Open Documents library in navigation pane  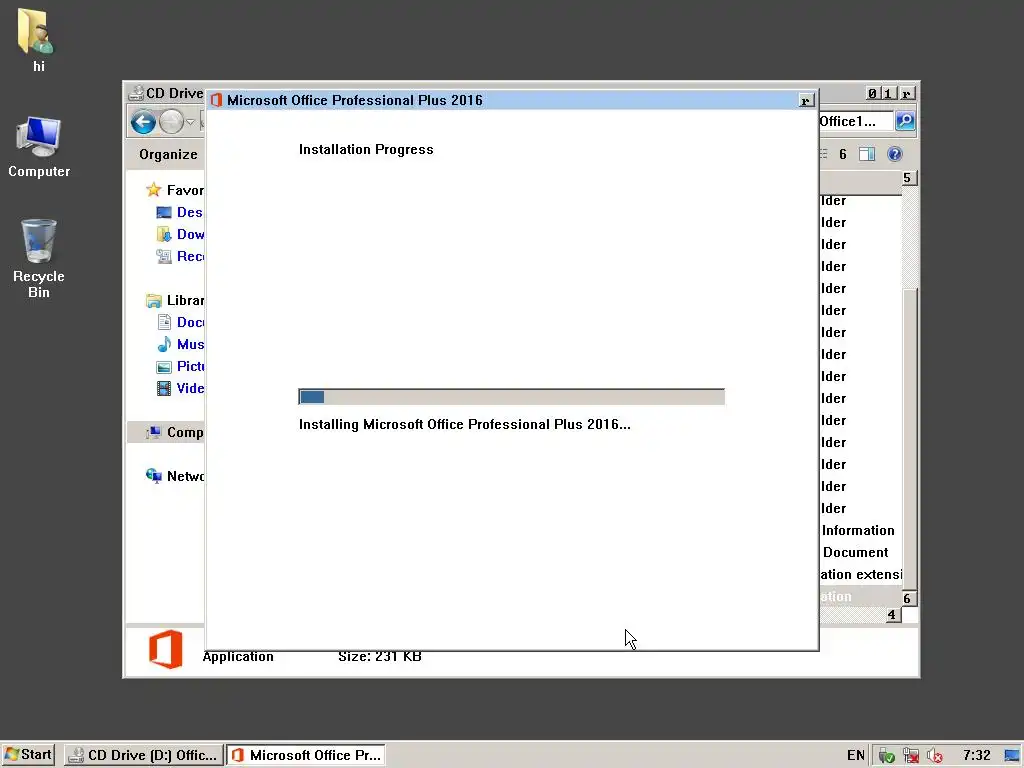[x=180, y=322]
